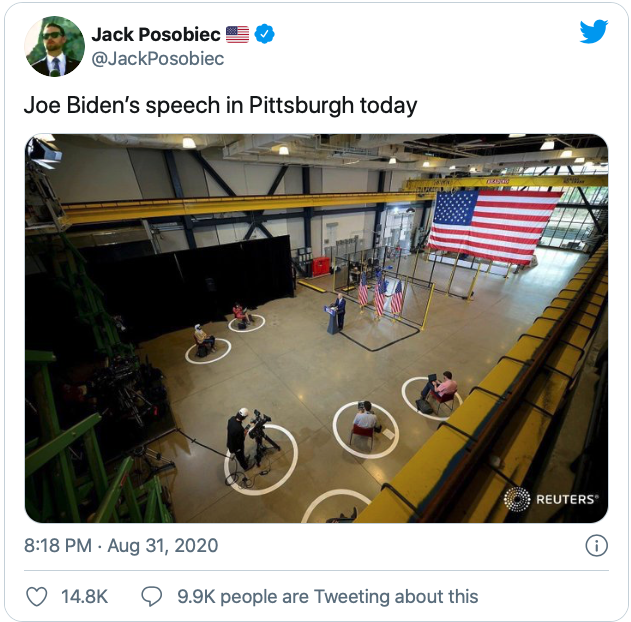Click the REUTERS text watermark
This screenshot has width=631, height=622.
[566, 499]
